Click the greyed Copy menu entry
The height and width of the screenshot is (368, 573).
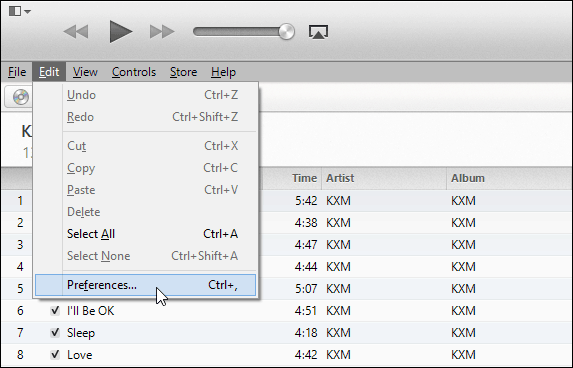pyautogui.click(x=145, y=168)
